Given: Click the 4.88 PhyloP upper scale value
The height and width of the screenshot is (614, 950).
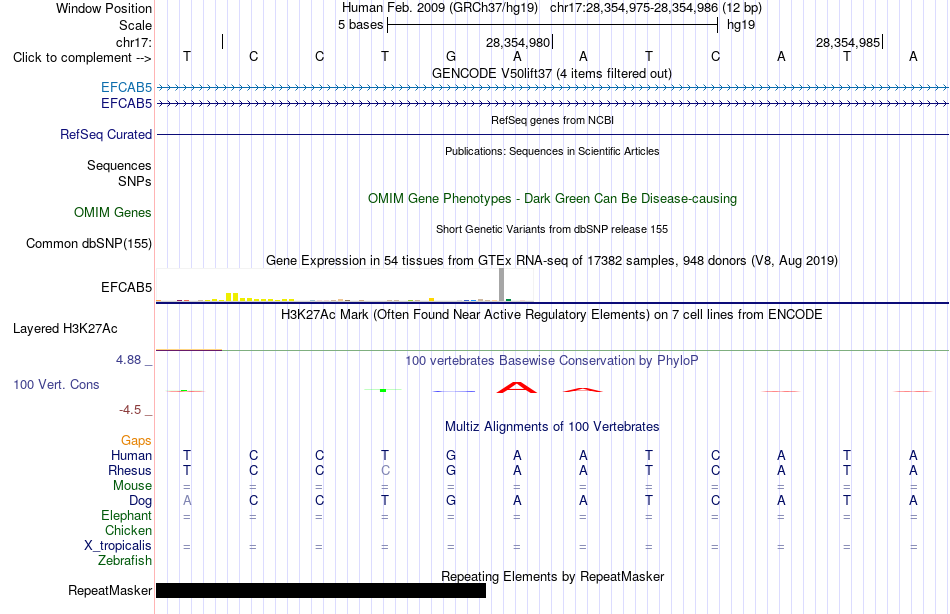Looking at the screenshot, I should click(x=128, y=360).
